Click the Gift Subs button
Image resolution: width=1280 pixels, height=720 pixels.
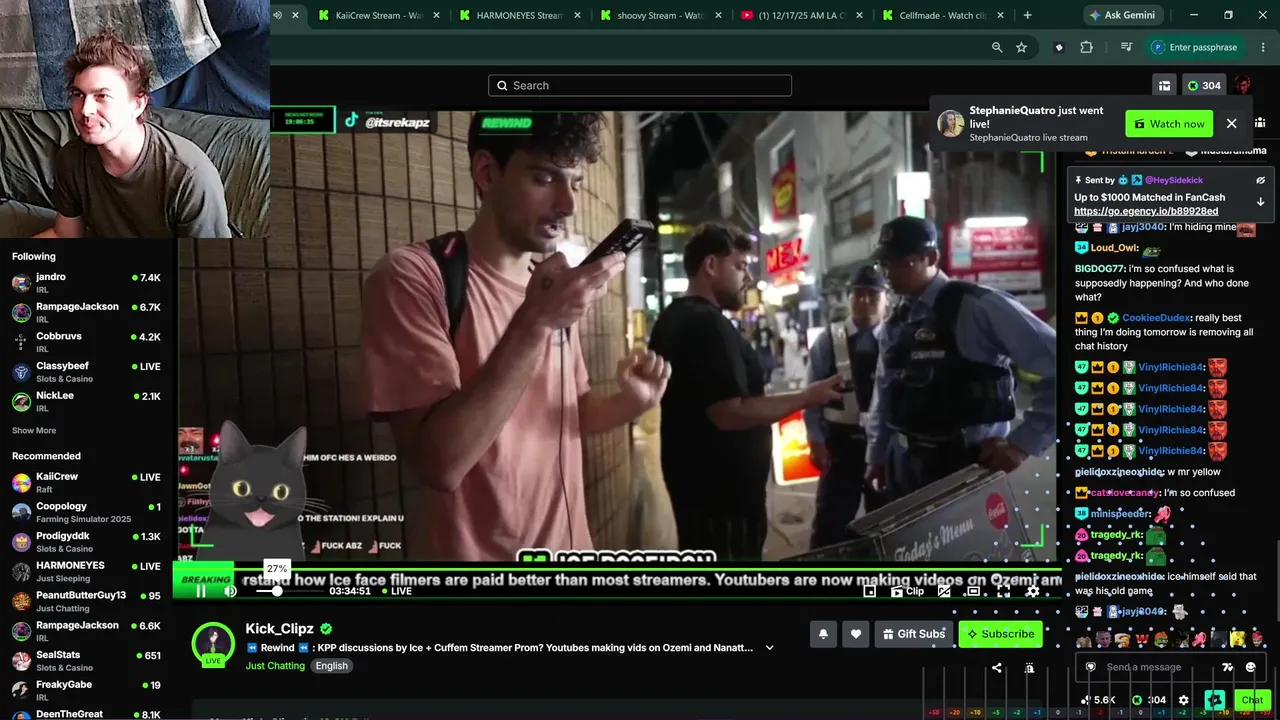pyautogui.click(x=913, y=634)
